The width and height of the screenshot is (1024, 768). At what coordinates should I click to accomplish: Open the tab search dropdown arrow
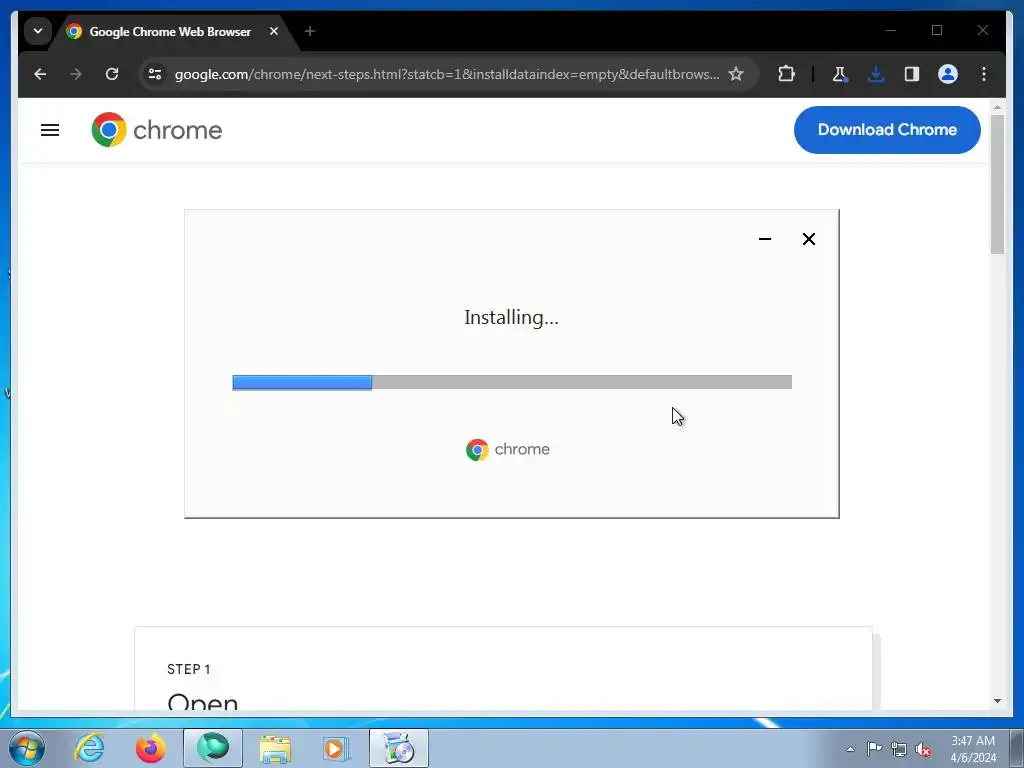tap(38, 31)
